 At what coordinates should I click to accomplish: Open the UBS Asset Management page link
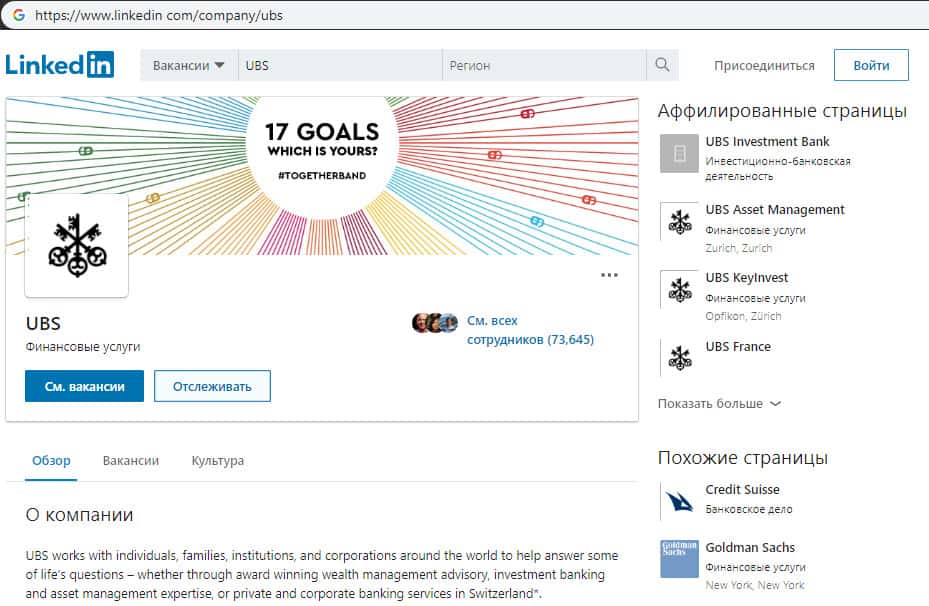pyautogui.click(x=775, y=210)
